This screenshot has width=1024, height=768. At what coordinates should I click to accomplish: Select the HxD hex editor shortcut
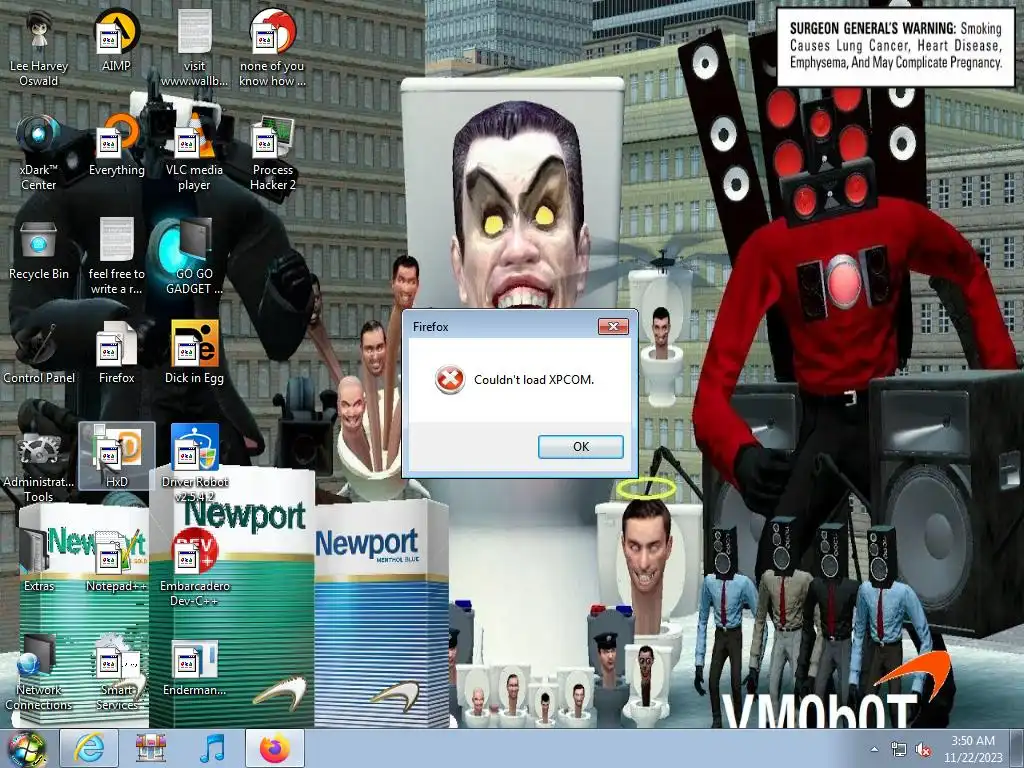(116, 456)
